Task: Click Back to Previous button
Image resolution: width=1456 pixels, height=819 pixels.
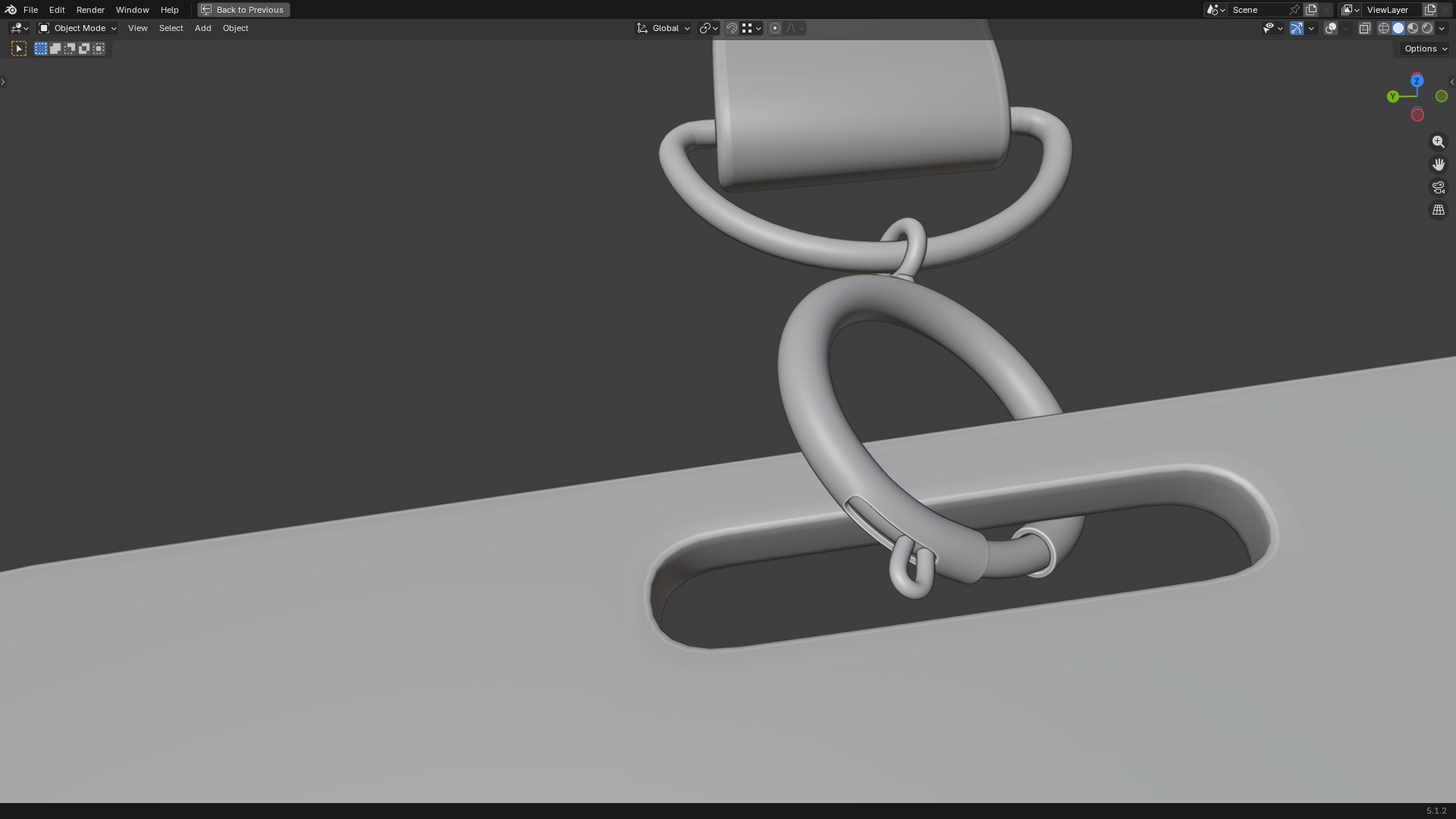Action: click(x=243, y=10)
